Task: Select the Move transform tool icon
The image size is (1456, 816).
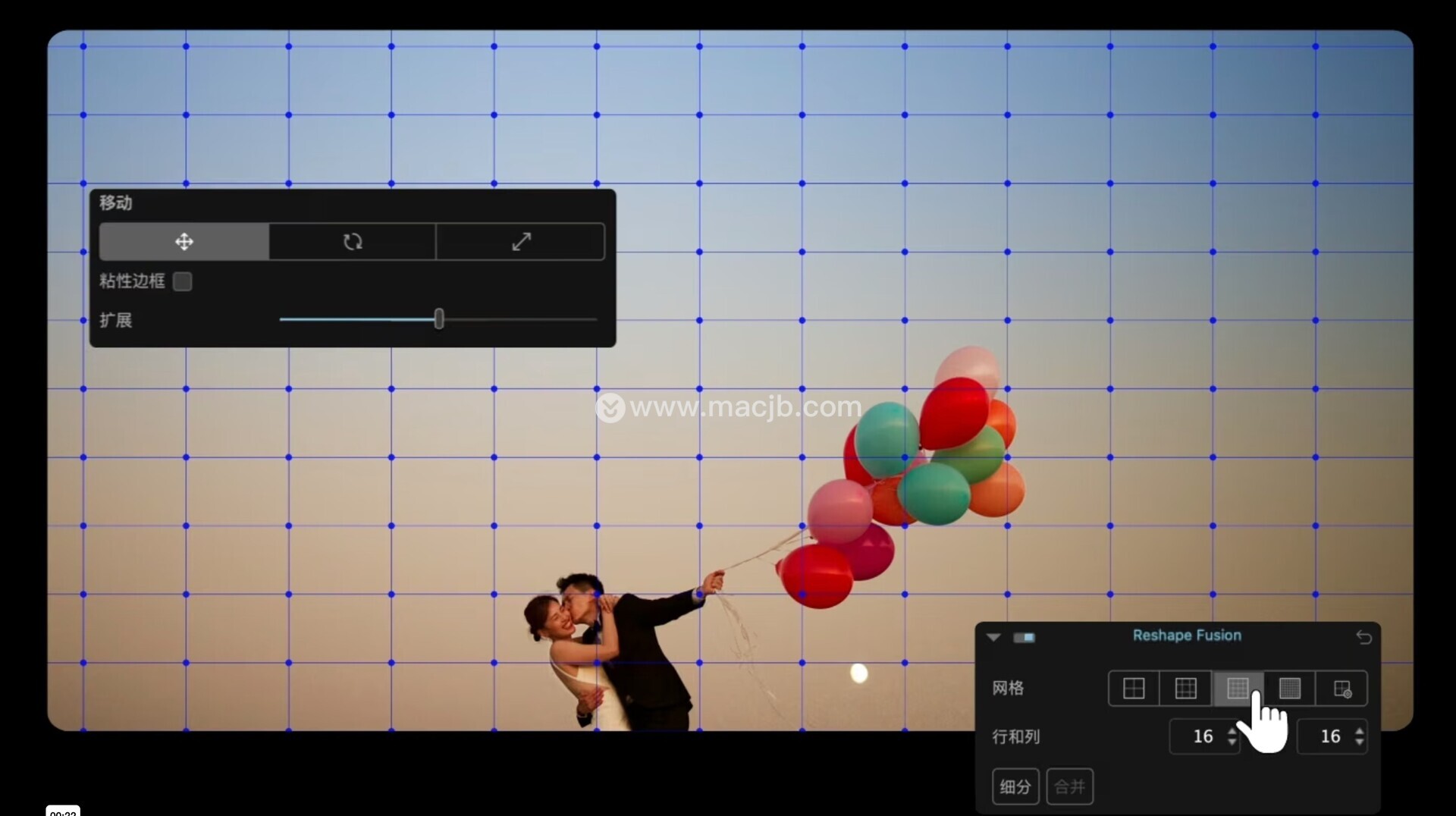Action: point(184,242)
